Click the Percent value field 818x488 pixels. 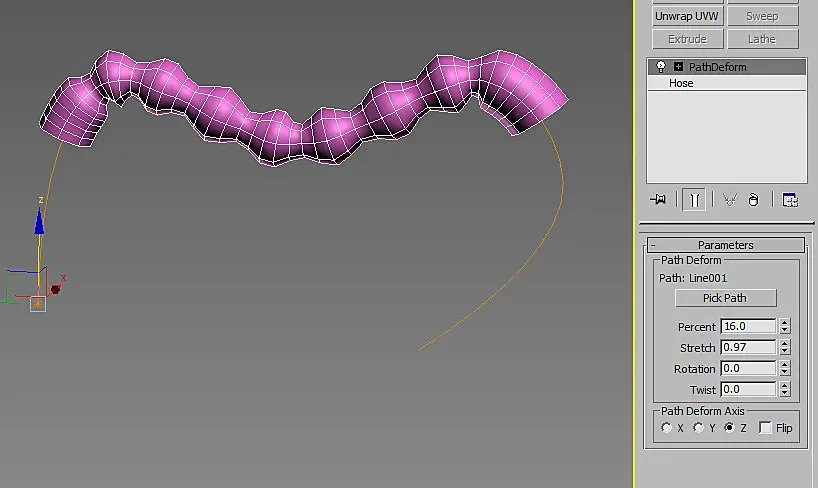(748, 326)
